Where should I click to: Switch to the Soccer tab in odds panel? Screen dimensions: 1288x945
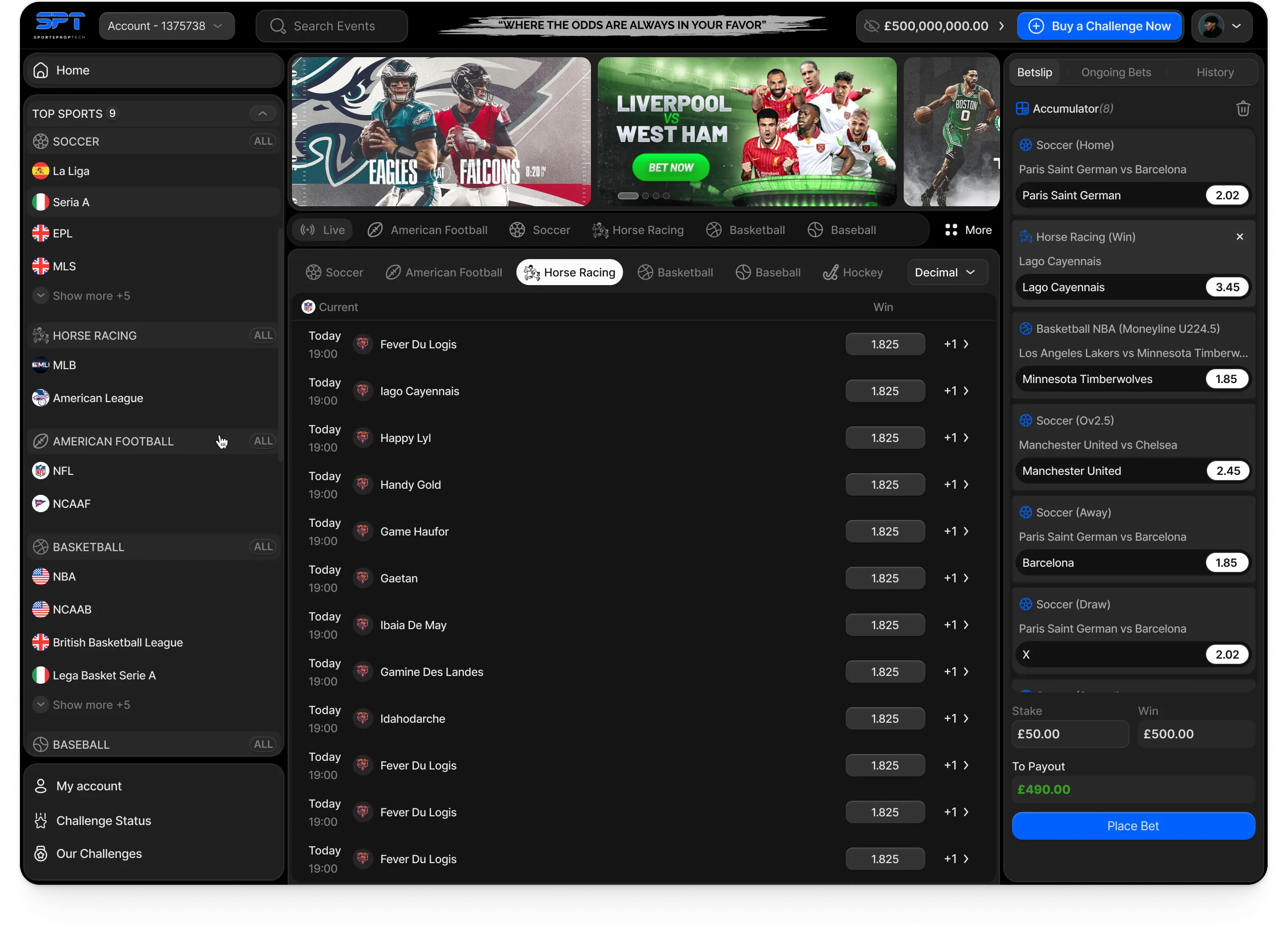coord(334,272)
